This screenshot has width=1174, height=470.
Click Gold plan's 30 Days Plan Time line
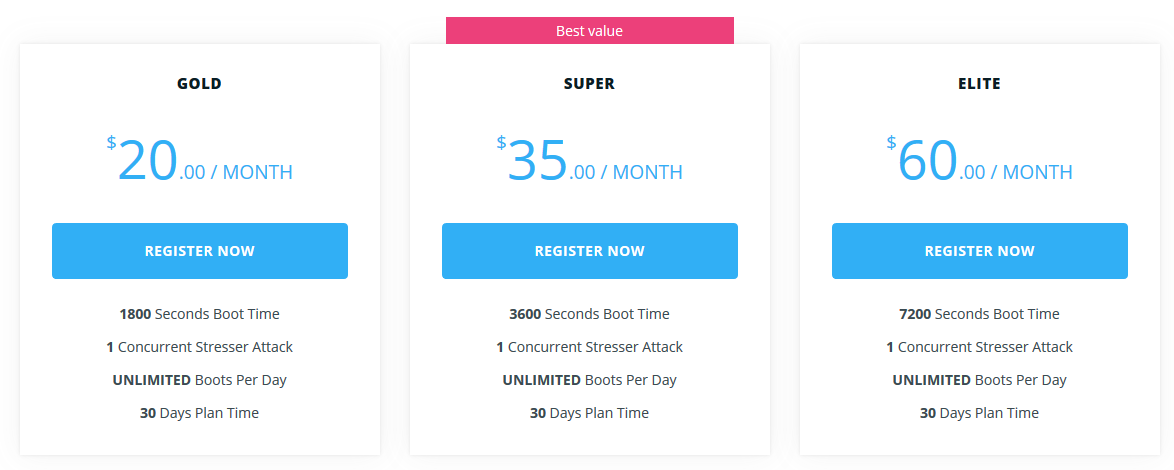pos(200,413)
